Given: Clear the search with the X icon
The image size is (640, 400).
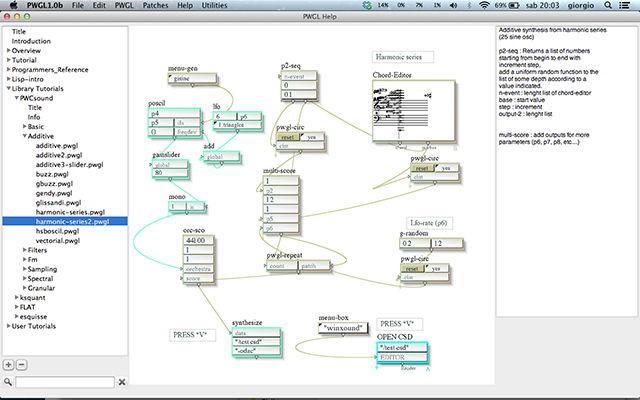Looking at the screenshot, I should [x=122, y=382].
